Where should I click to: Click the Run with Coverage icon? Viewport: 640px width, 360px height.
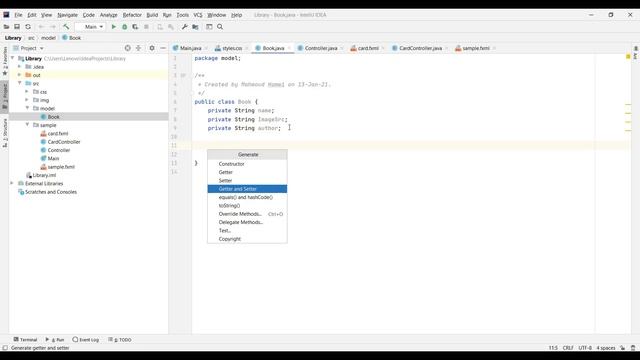click(x=135, y=27)
